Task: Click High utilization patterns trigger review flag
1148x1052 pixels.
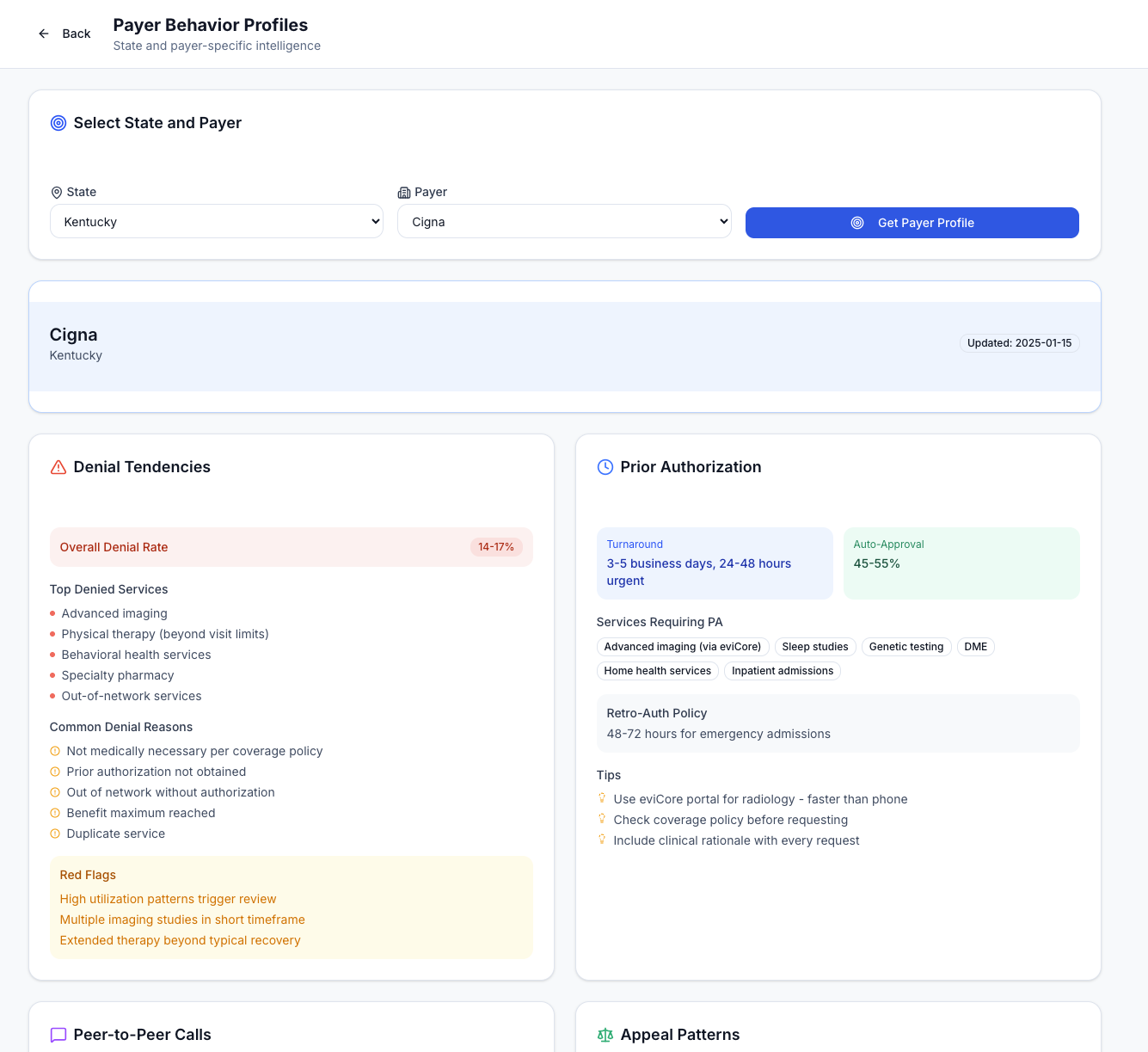Action: click(168, 899)
